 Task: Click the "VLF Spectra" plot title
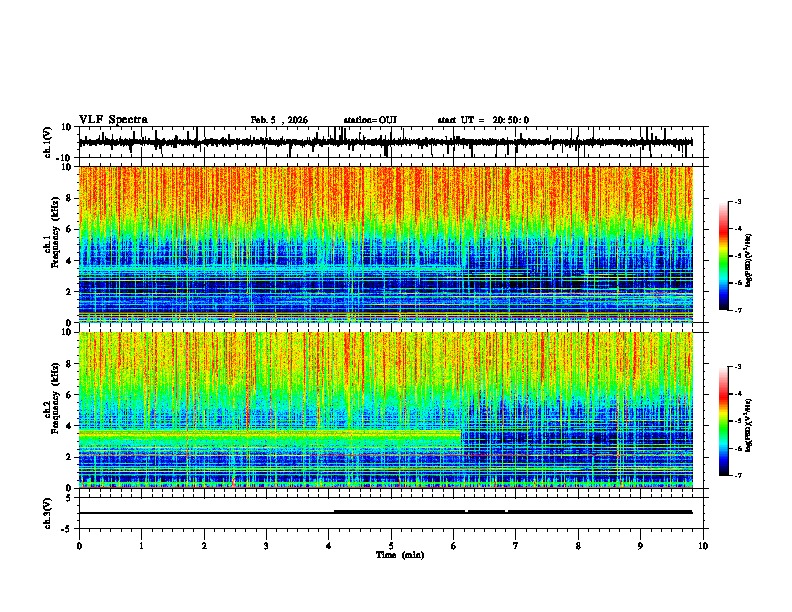coord(113,119)
